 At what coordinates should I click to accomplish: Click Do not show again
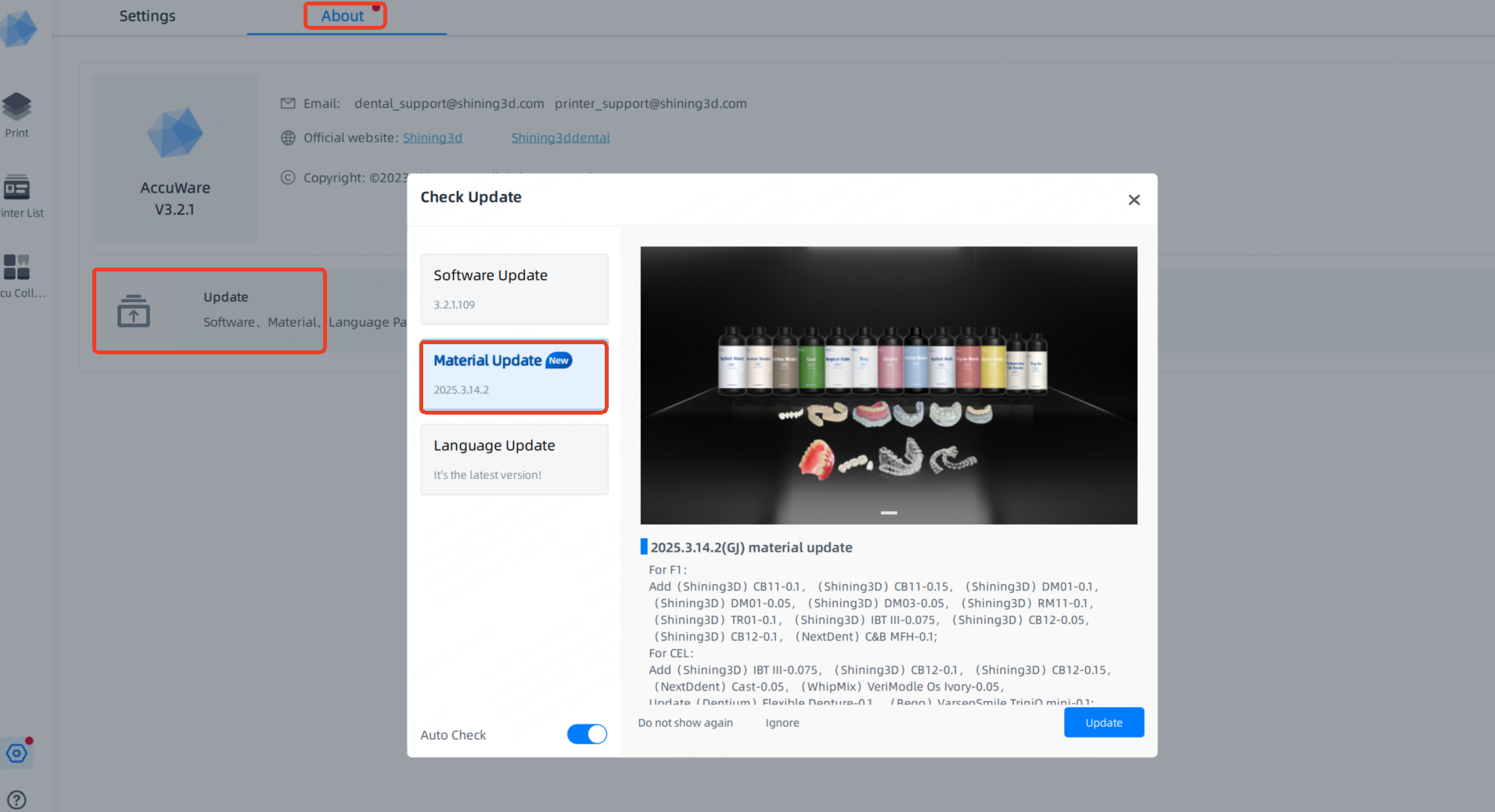point(685,723)
